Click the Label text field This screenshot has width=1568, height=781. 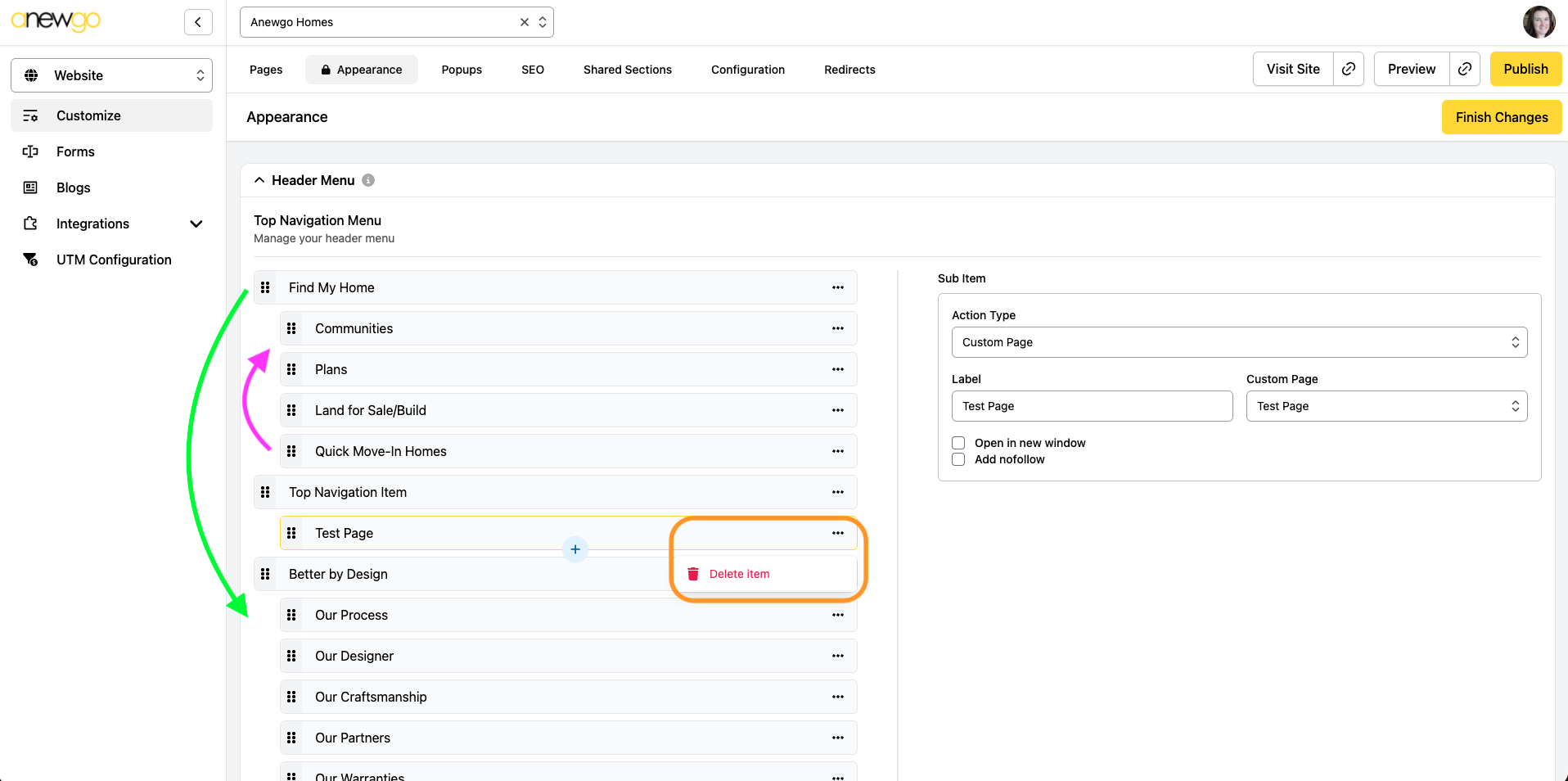coord(1092,406)
